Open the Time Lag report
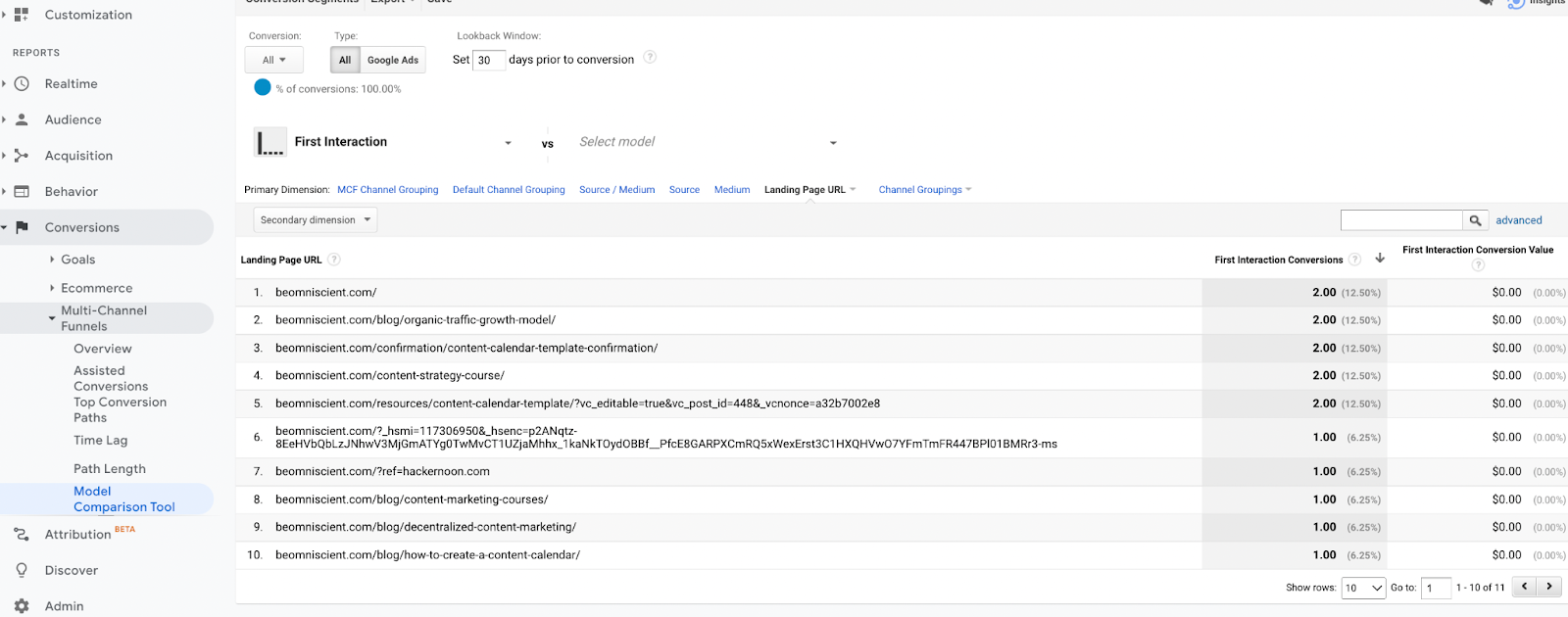 [x=100, y=441]
